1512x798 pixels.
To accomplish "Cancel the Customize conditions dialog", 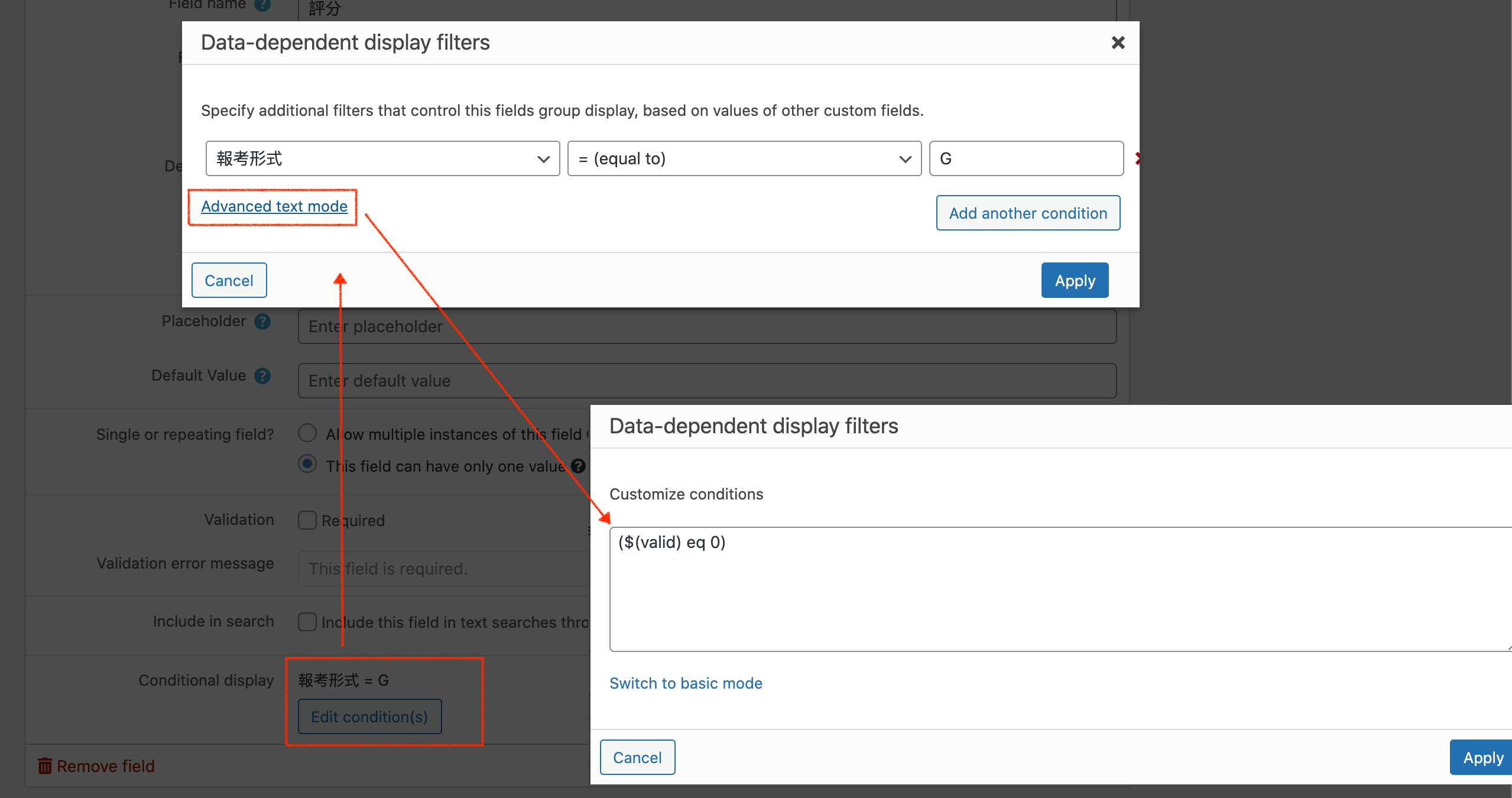I will point(637,757).
